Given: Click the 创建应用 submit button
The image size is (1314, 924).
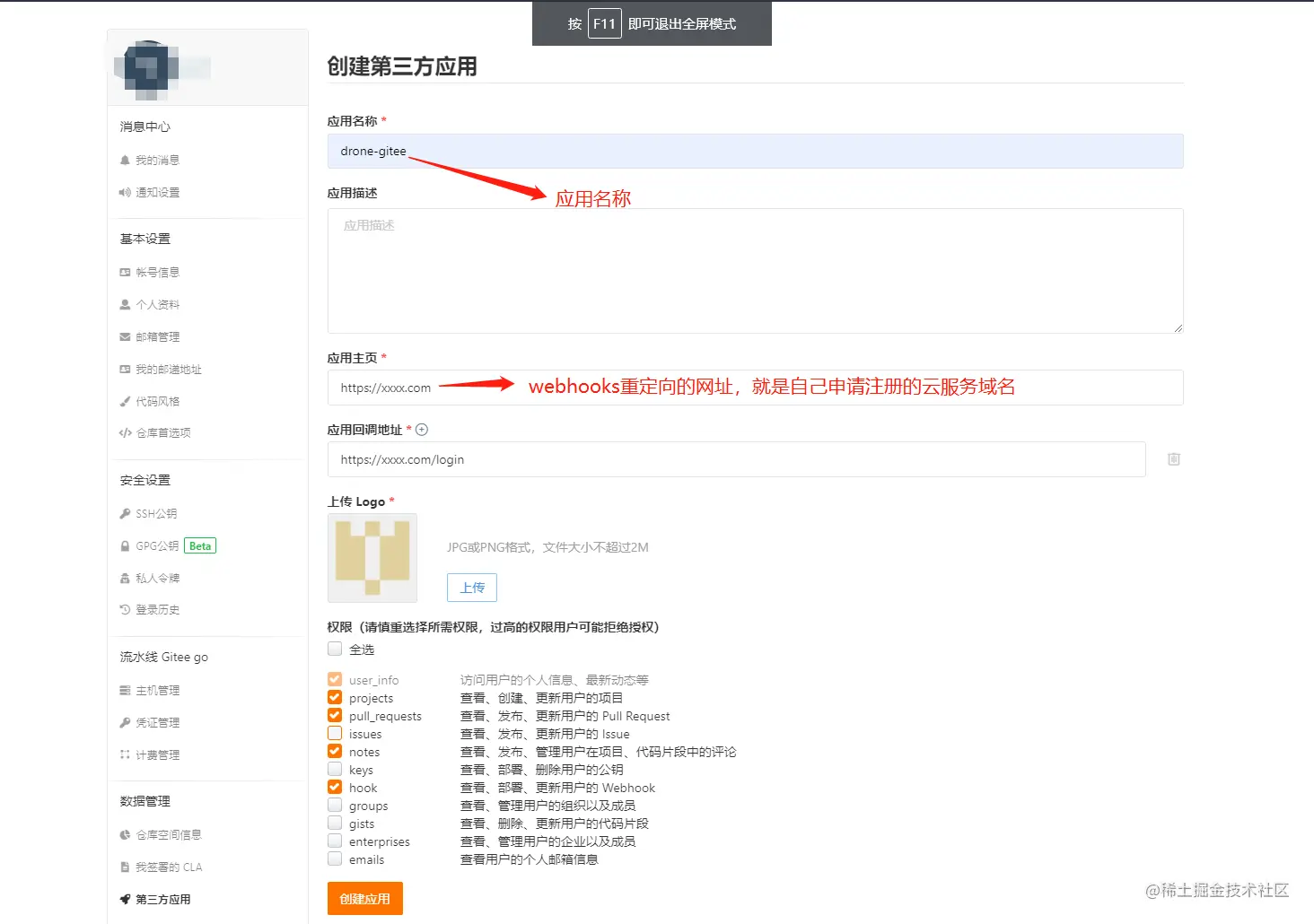Looking at the screenshot, I should coord(365,899).
